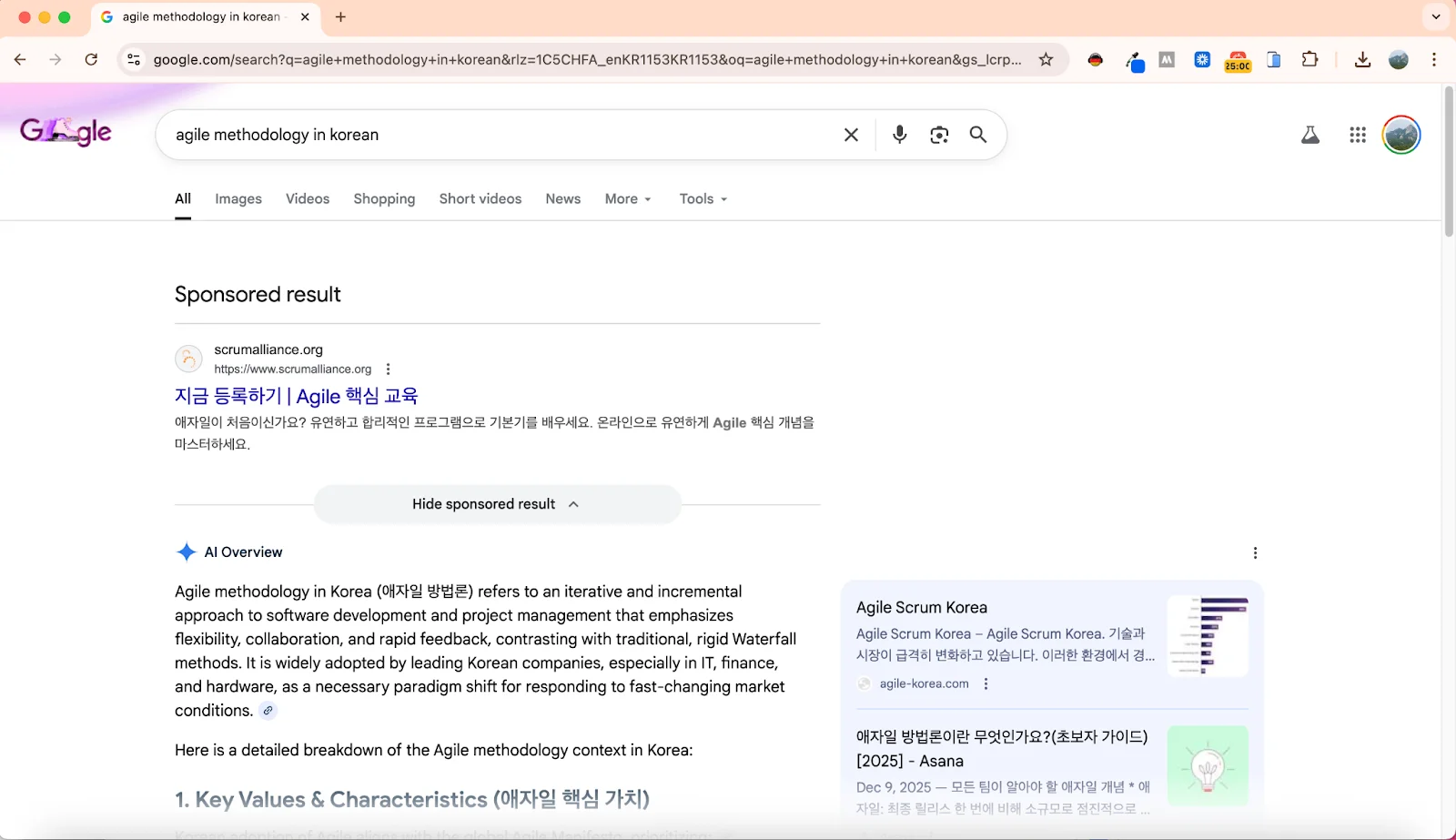The image size is (1456, 840).
Task: Go back to the previous page
Action: 20,59
